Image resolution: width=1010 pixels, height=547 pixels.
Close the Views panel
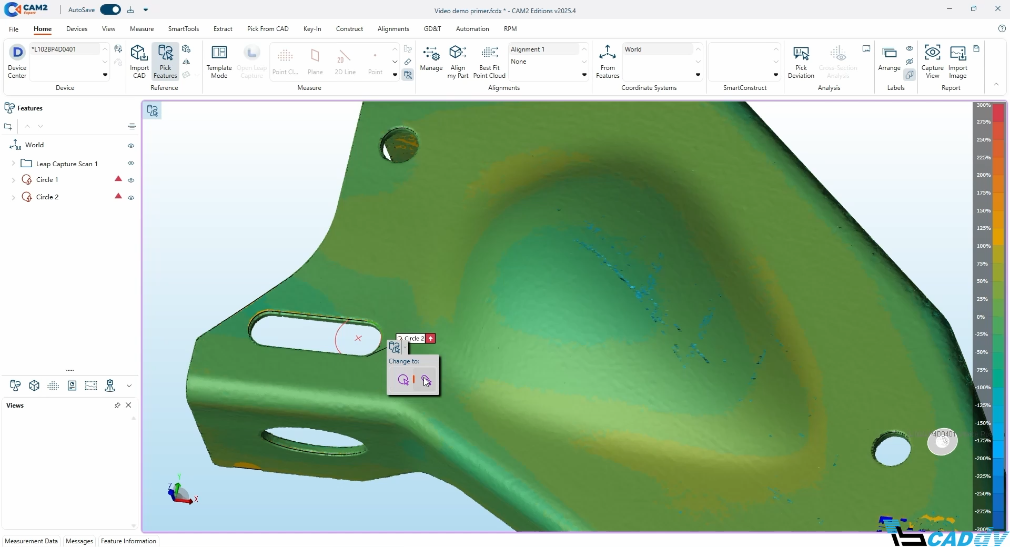point(128,405)
